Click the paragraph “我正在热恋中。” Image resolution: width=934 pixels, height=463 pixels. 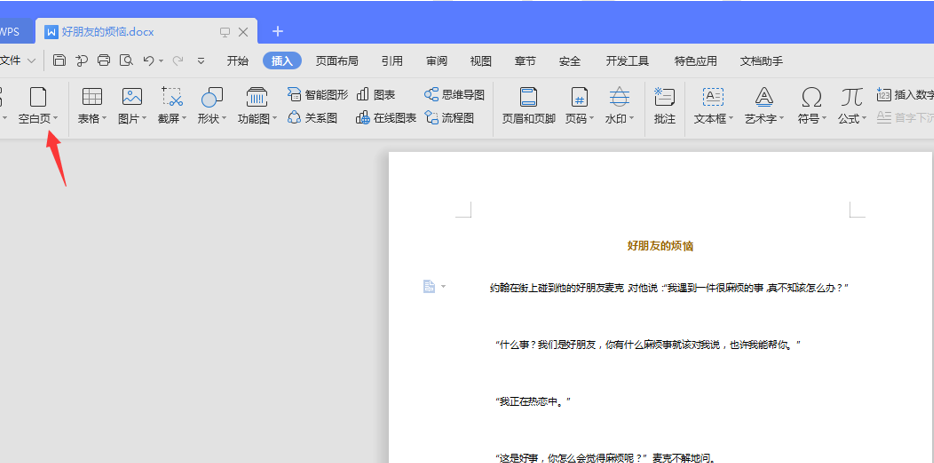point(533,401)
